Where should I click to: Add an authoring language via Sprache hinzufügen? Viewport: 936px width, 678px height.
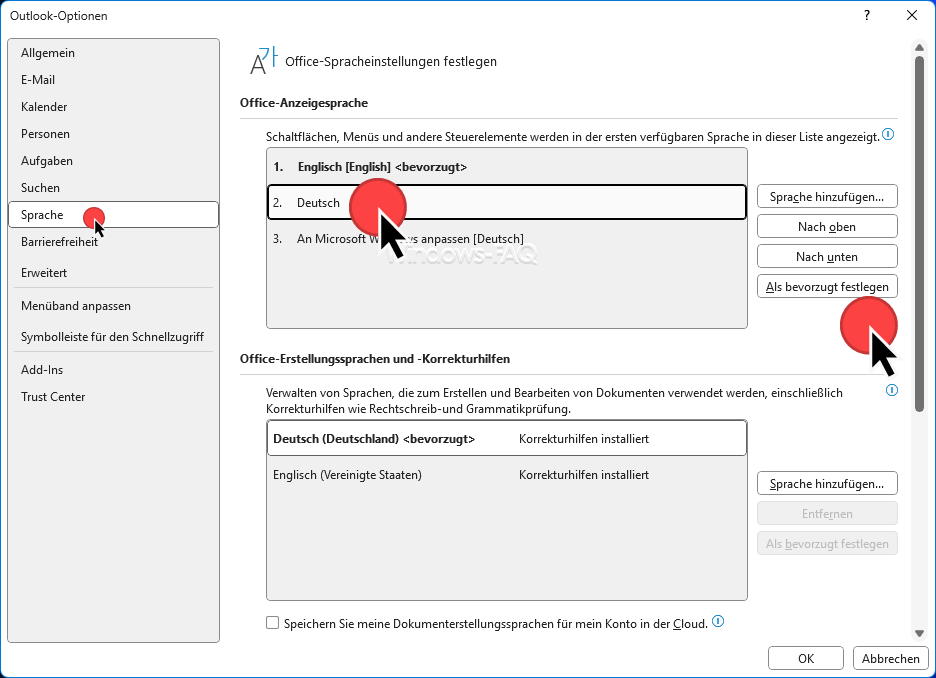(826, 484)
